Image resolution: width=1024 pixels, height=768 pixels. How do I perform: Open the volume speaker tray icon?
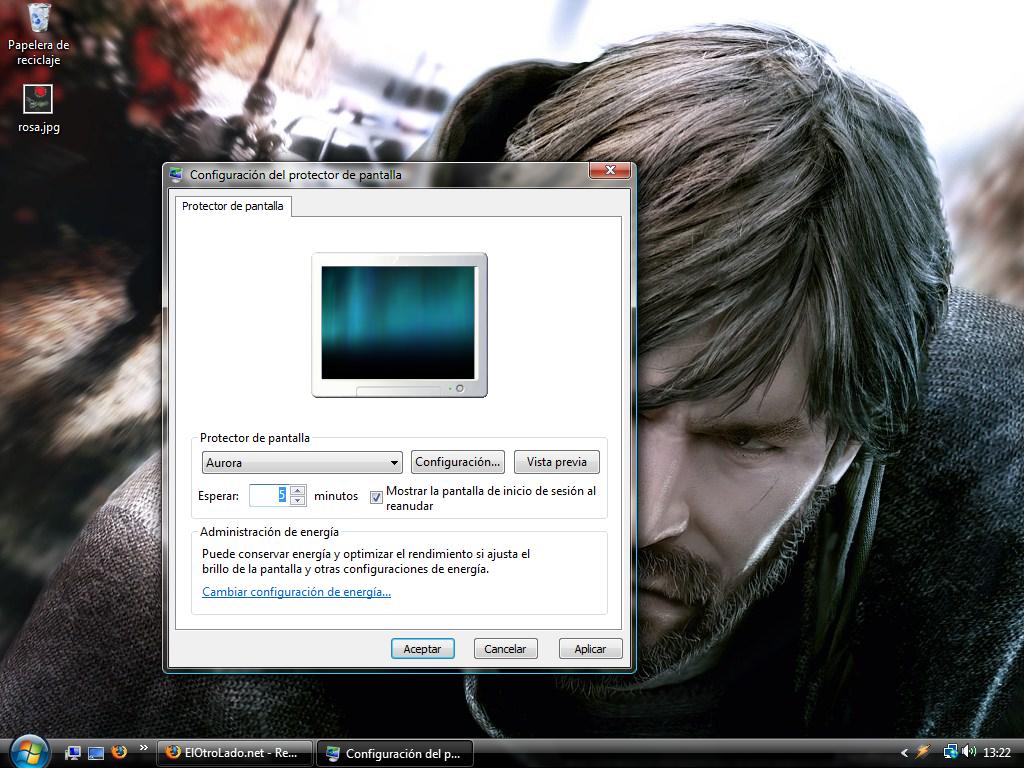(x=968, y=752)
